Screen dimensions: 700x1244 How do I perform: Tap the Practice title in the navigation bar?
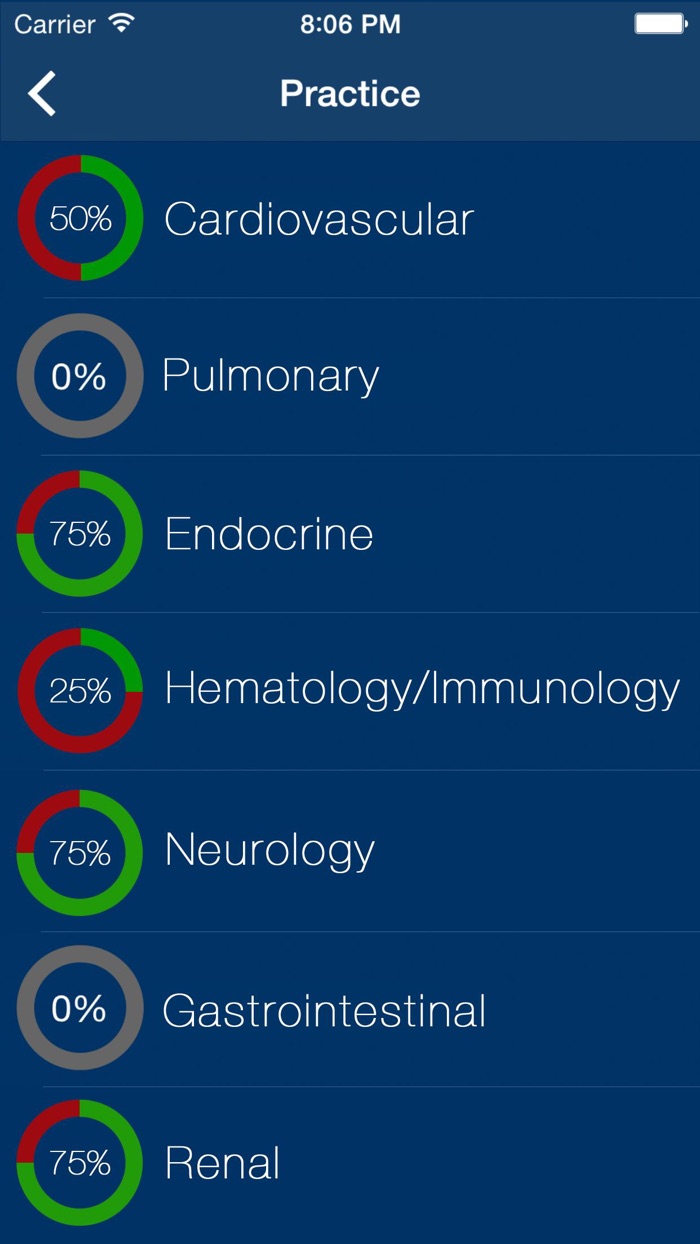(350, 92)
